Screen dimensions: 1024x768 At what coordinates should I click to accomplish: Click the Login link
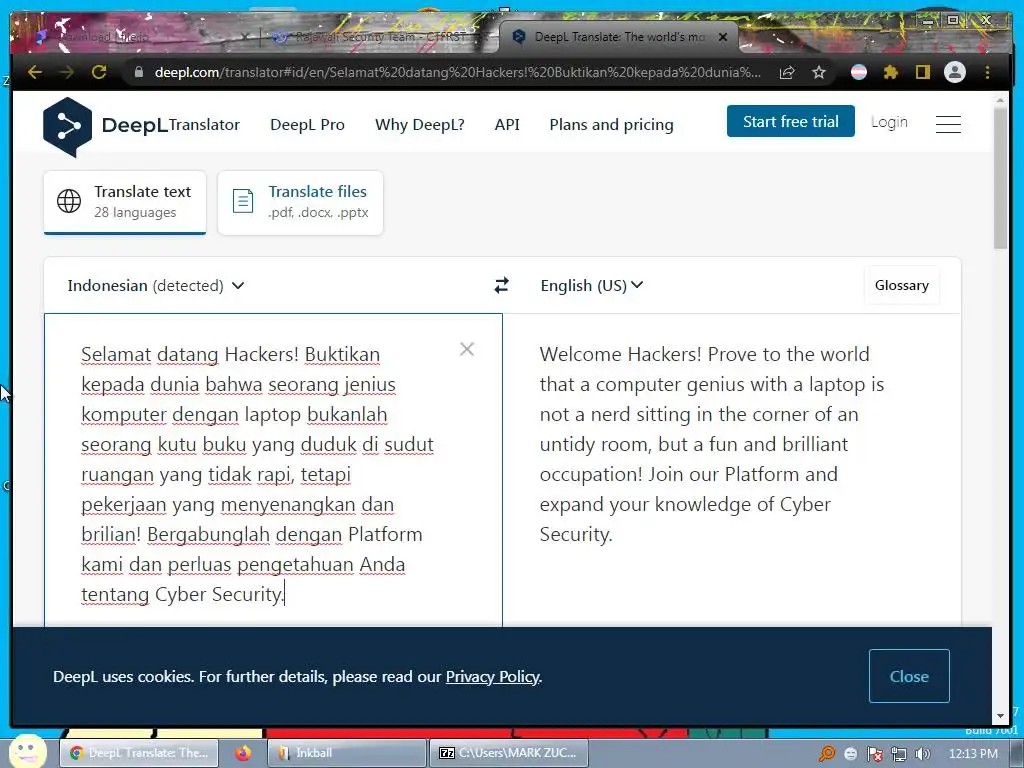(889, 122)
